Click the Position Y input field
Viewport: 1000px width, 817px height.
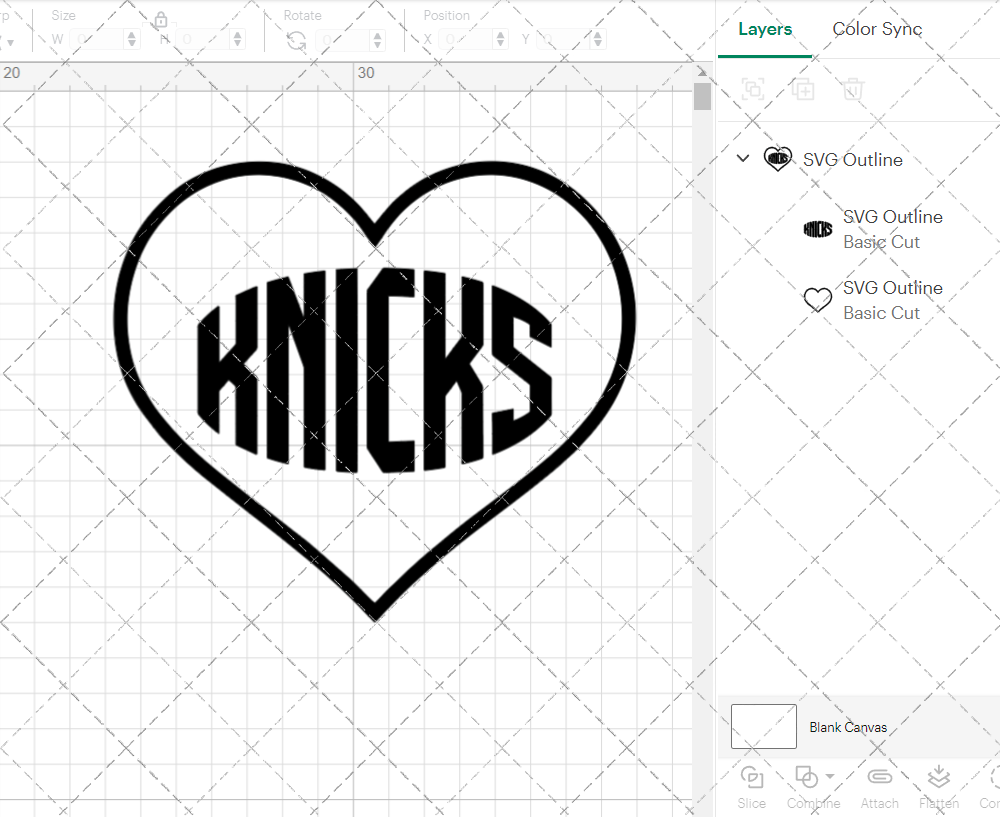coord(564,40)
